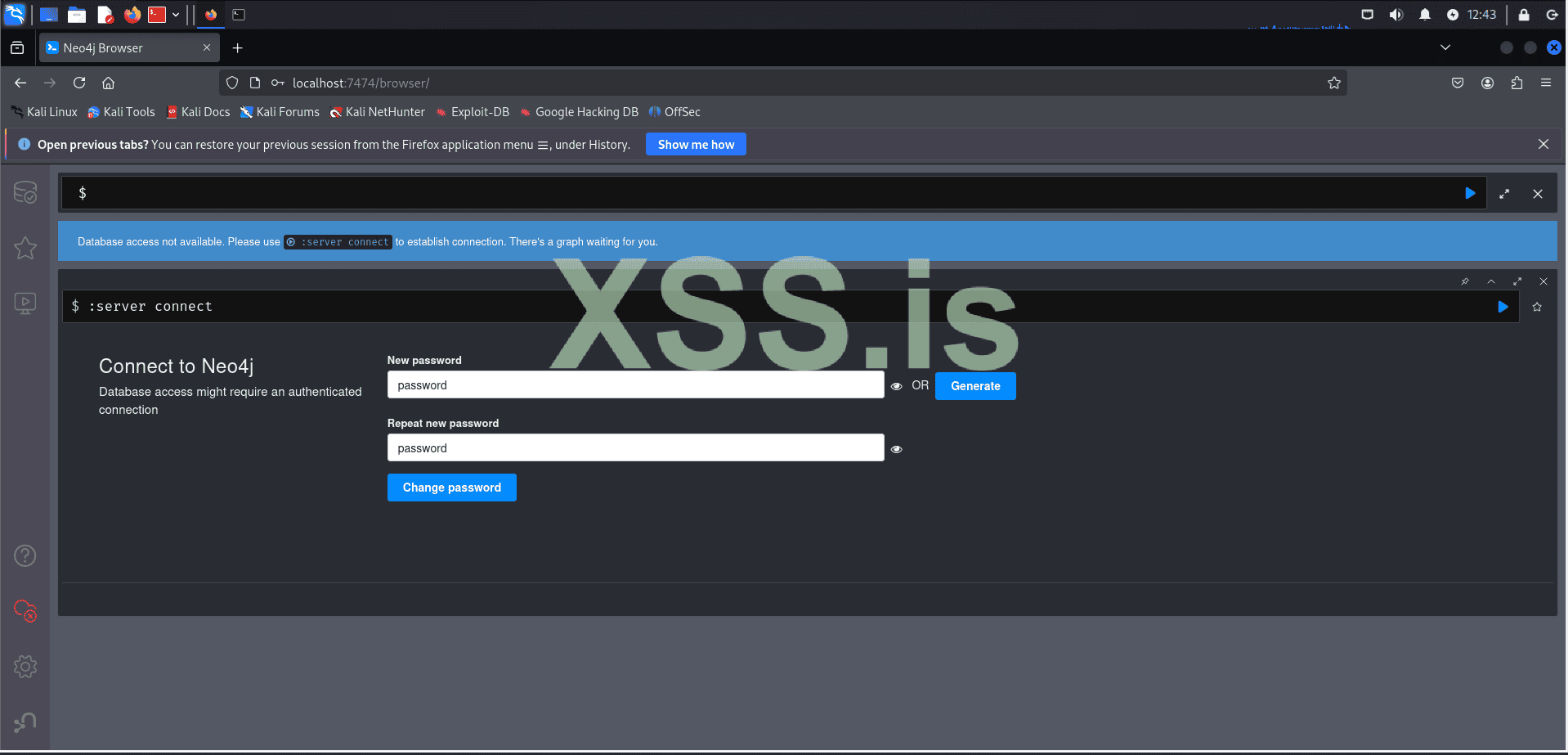This screenshot has height=755, width=1568.
Task: Open Kali Forums bookmark
Action: pos(280,112)
